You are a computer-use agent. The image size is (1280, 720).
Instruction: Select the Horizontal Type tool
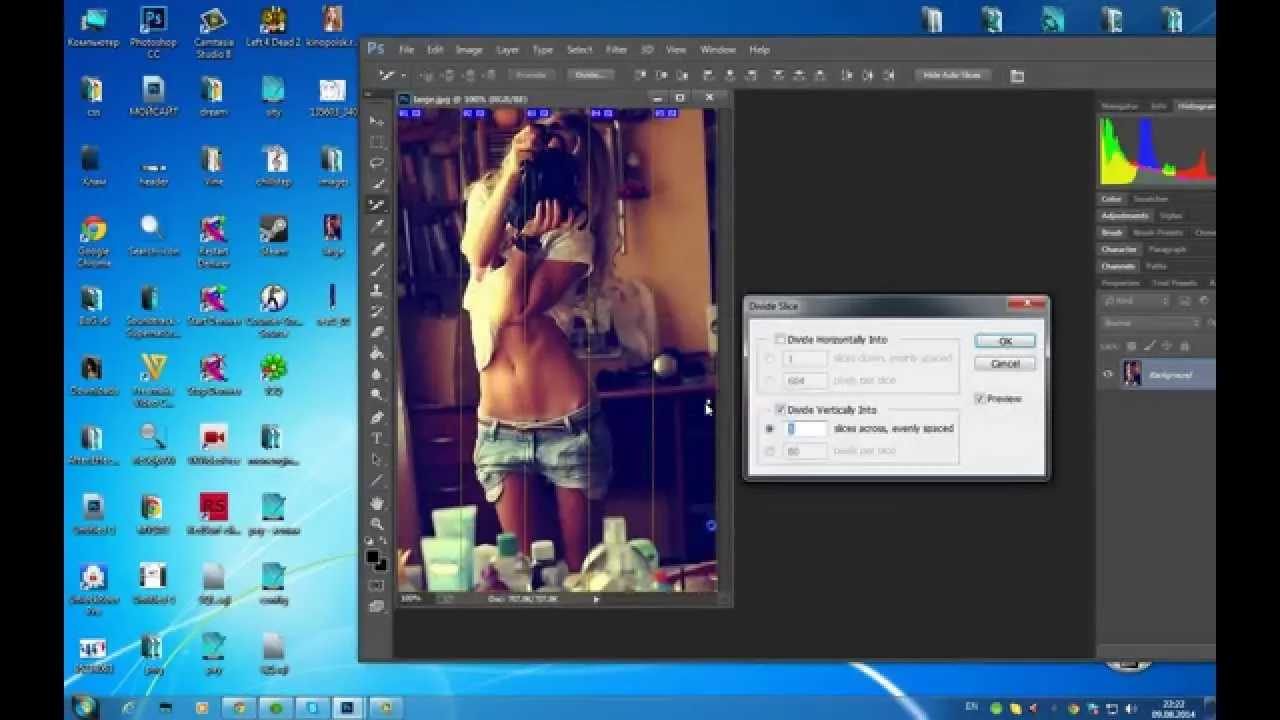coord(377,438)
